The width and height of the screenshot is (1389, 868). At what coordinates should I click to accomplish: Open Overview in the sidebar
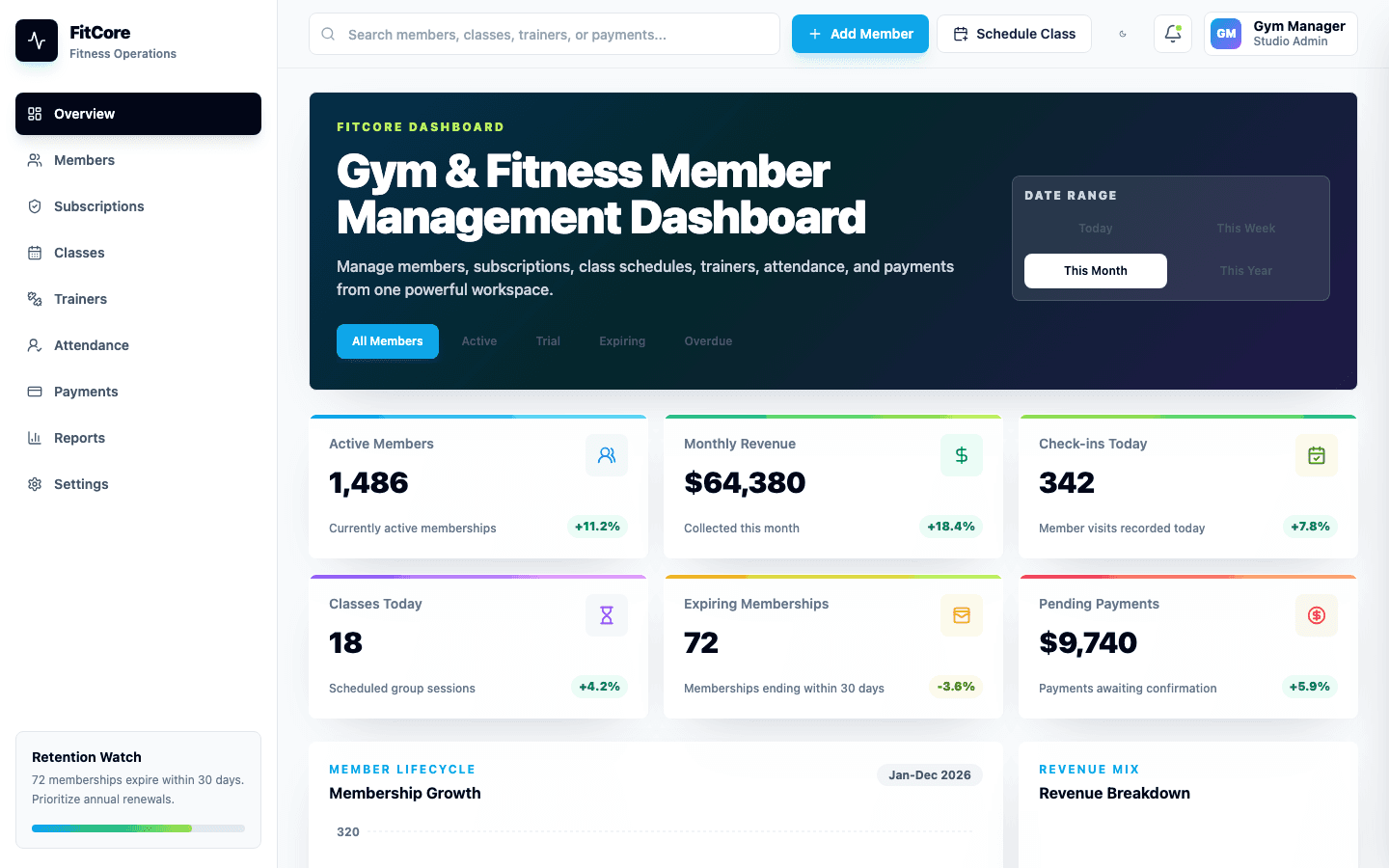(138, 114)
